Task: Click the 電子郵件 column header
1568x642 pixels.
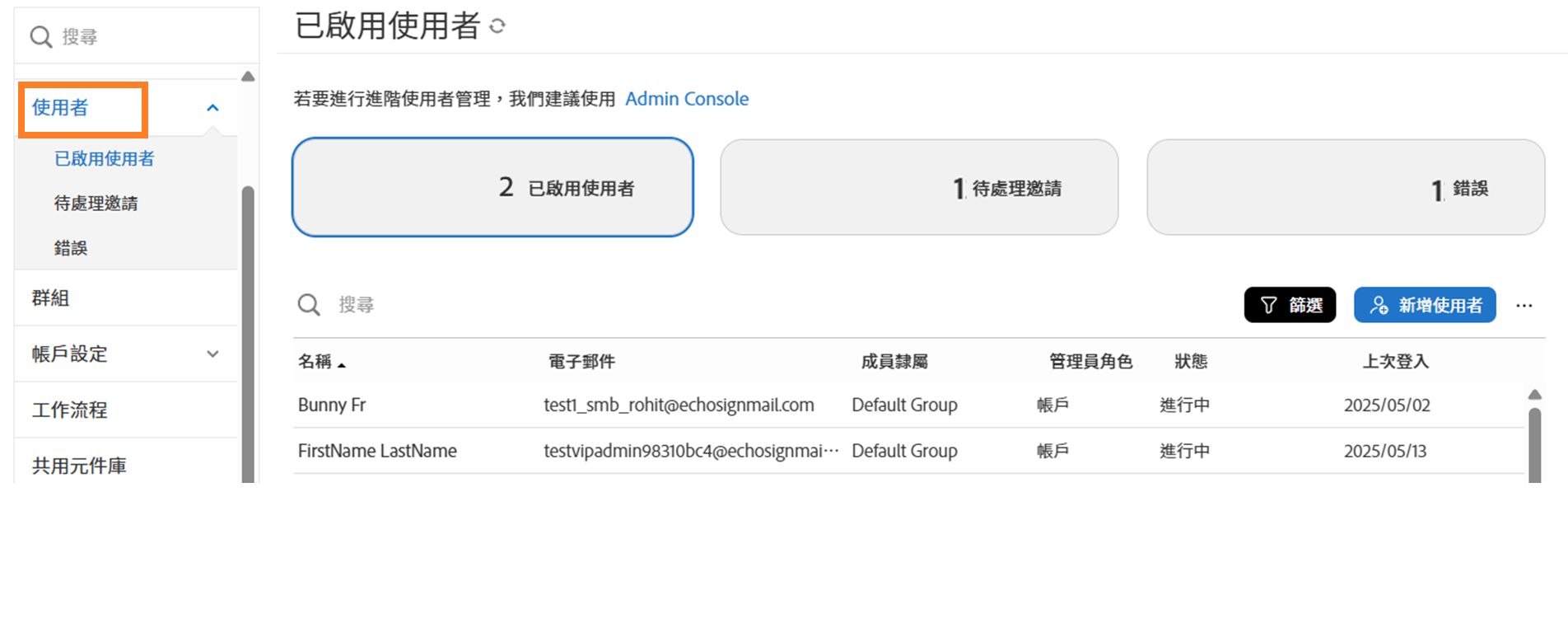Action: tap(582, 362)
